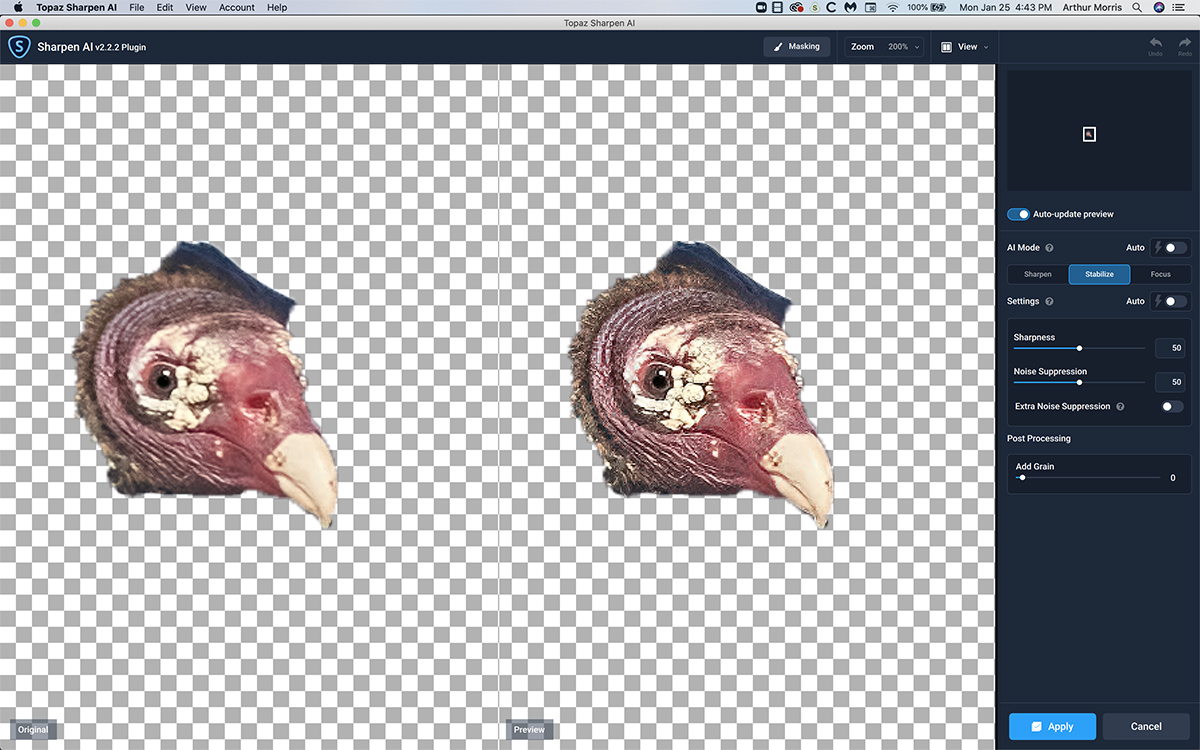Click the AI Mode help question mark
Image resolution: width=1200 pixels, height=750 pixels.
click(x=1049, y=247)
